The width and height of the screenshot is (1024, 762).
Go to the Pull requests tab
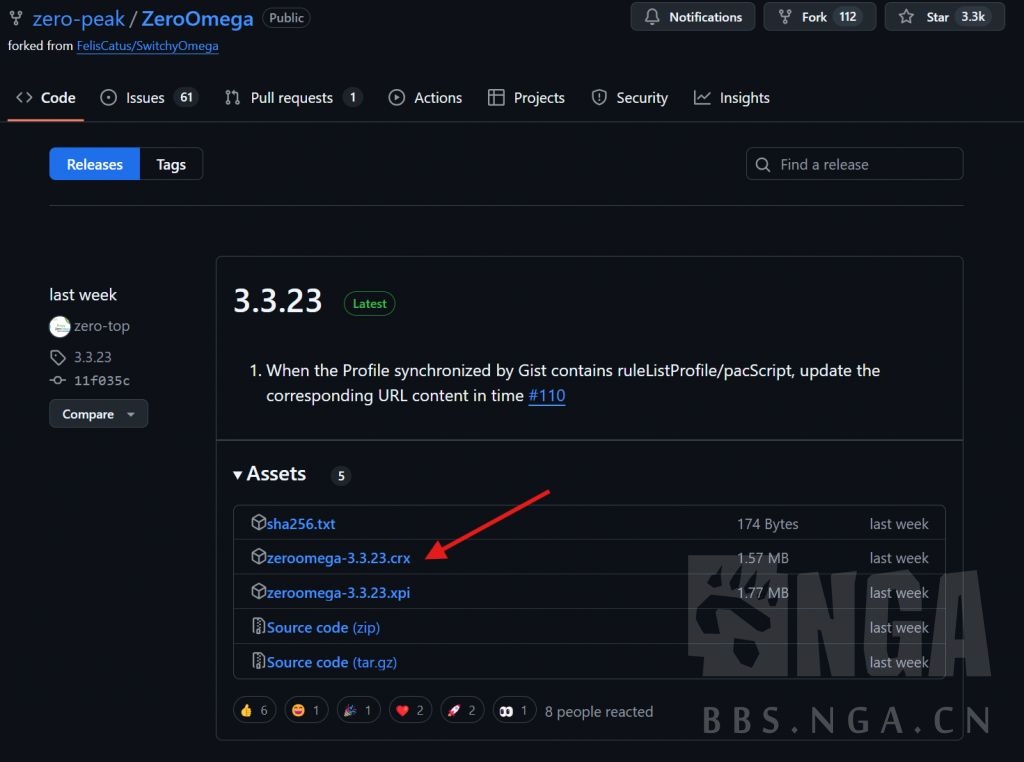coord(292,98)
